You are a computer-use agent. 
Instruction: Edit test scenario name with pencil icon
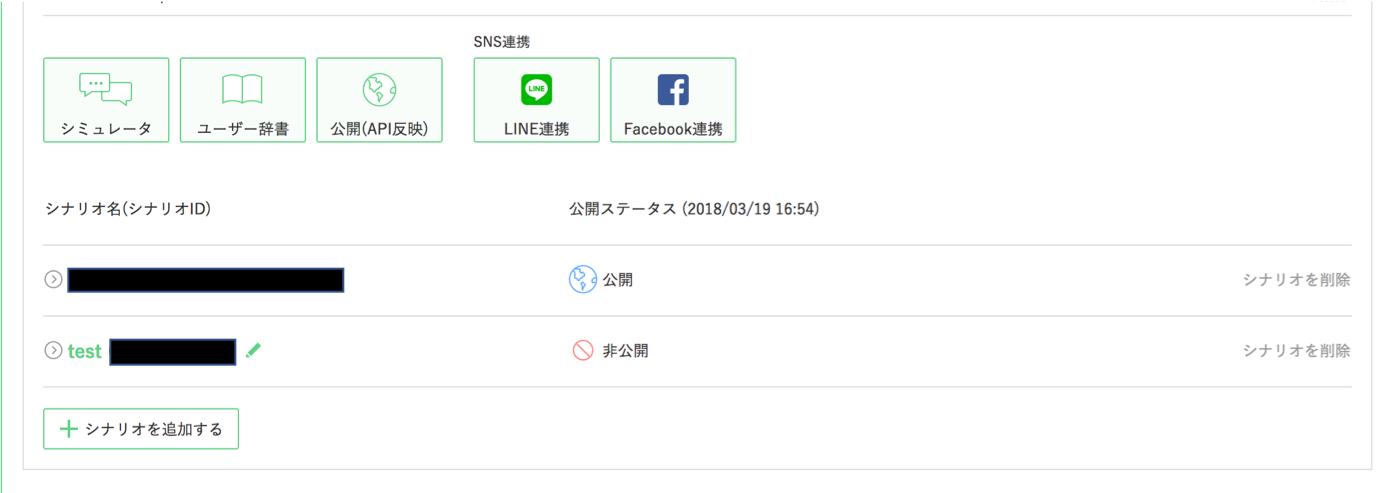click(253, 351)
